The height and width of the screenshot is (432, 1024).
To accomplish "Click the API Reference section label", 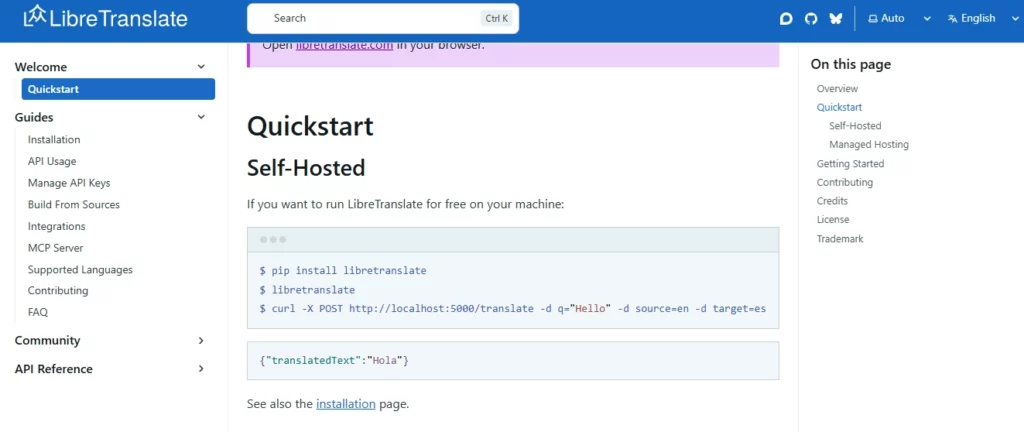I will [x=54, y=369].
